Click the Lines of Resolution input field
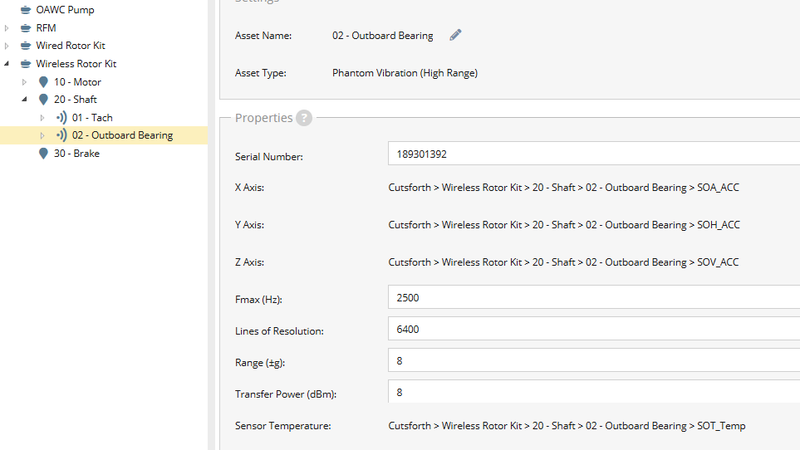The image size is (800, 450). click(594, 329)
